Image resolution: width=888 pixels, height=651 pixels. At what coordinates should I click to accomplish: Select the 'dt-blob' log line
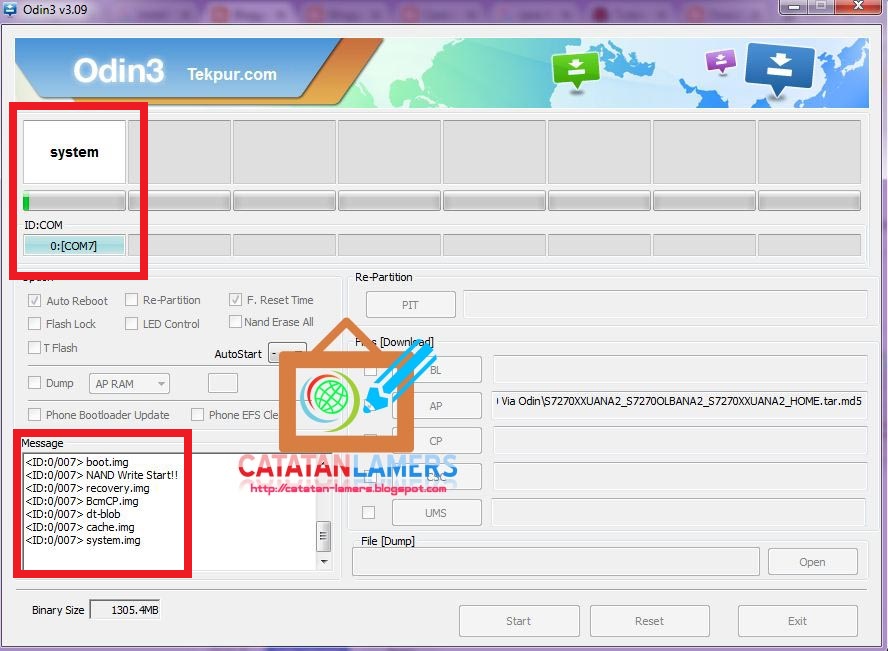tap(73, 514)
